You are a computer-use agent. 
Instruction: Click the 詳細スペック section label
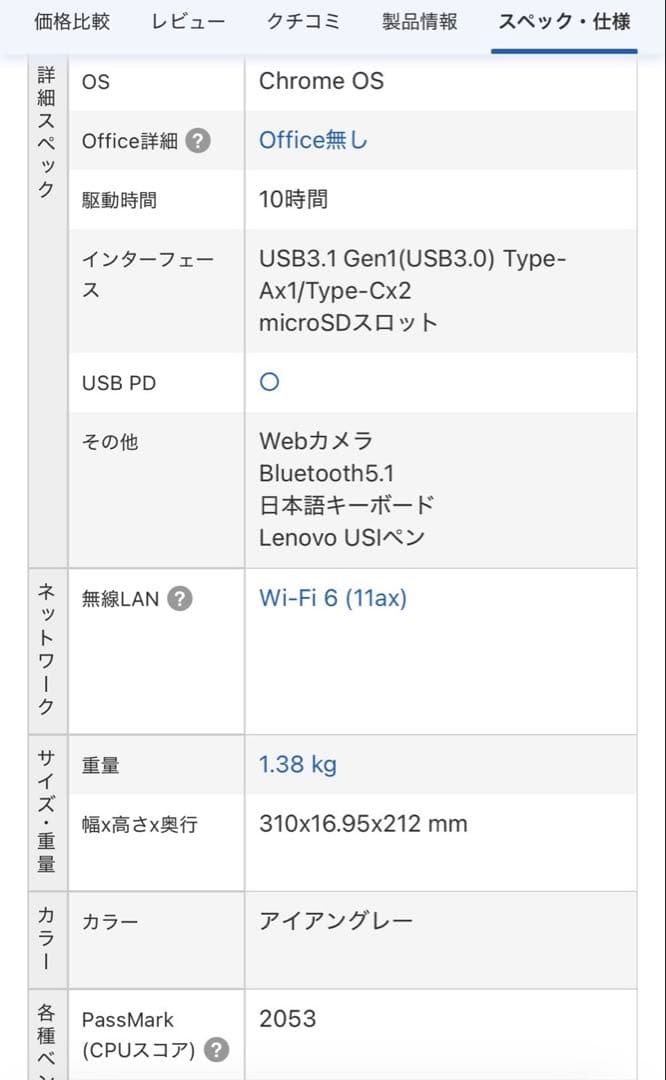click(45, 130)
